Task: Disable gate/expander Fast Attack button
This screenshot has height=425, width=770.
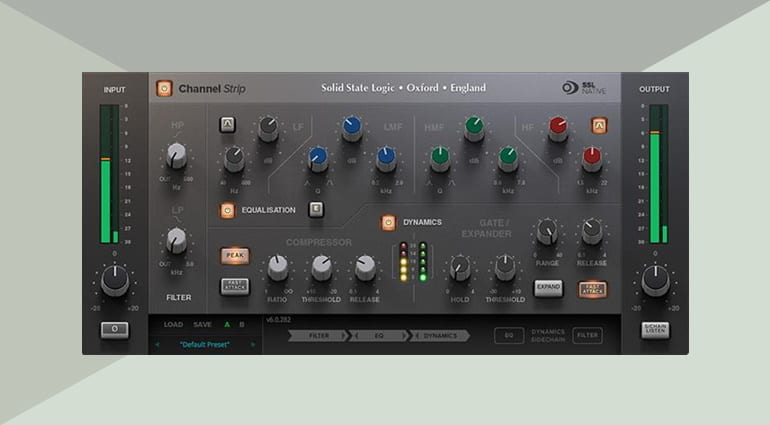Action: pyautogui.click(x=593, y=290)
